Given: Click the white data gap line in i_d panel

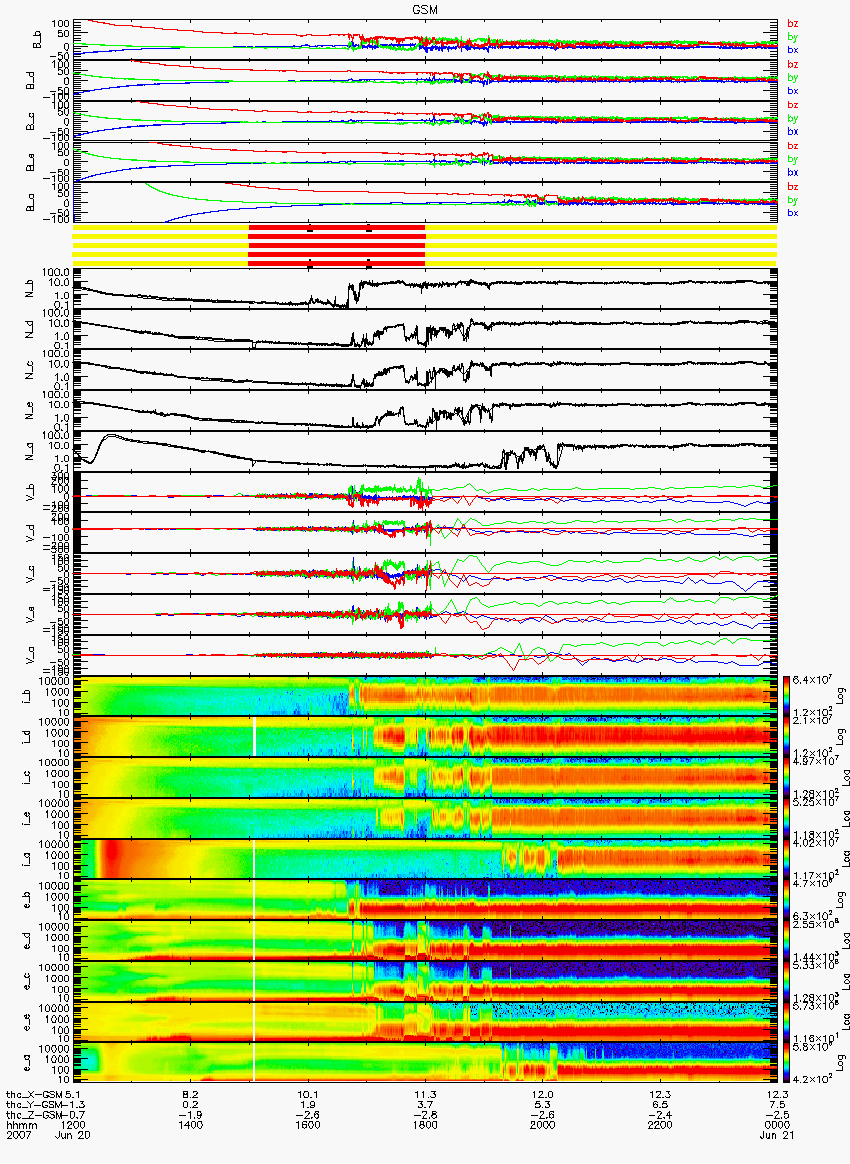Looking at the screenshot, I should tap(255, 736).
